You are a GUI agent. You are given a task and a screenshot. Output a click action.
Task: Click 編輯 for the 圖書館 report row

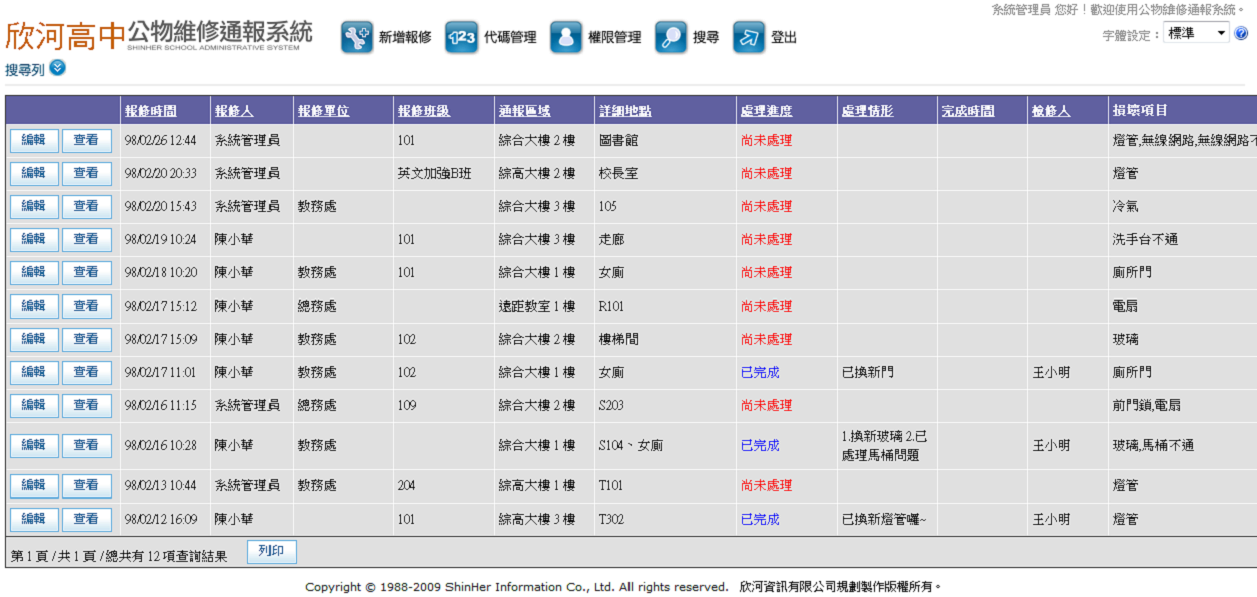[x=34, y=140]
